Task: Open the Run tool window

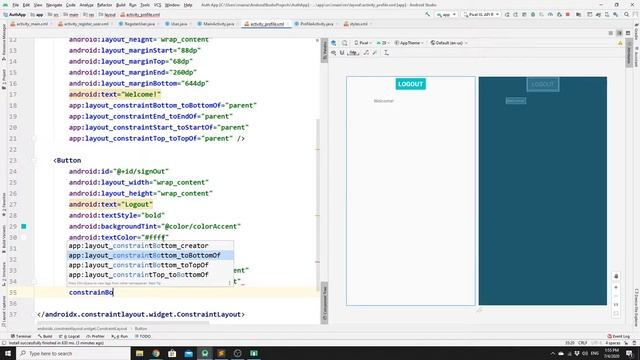Action: pos(120,336)
